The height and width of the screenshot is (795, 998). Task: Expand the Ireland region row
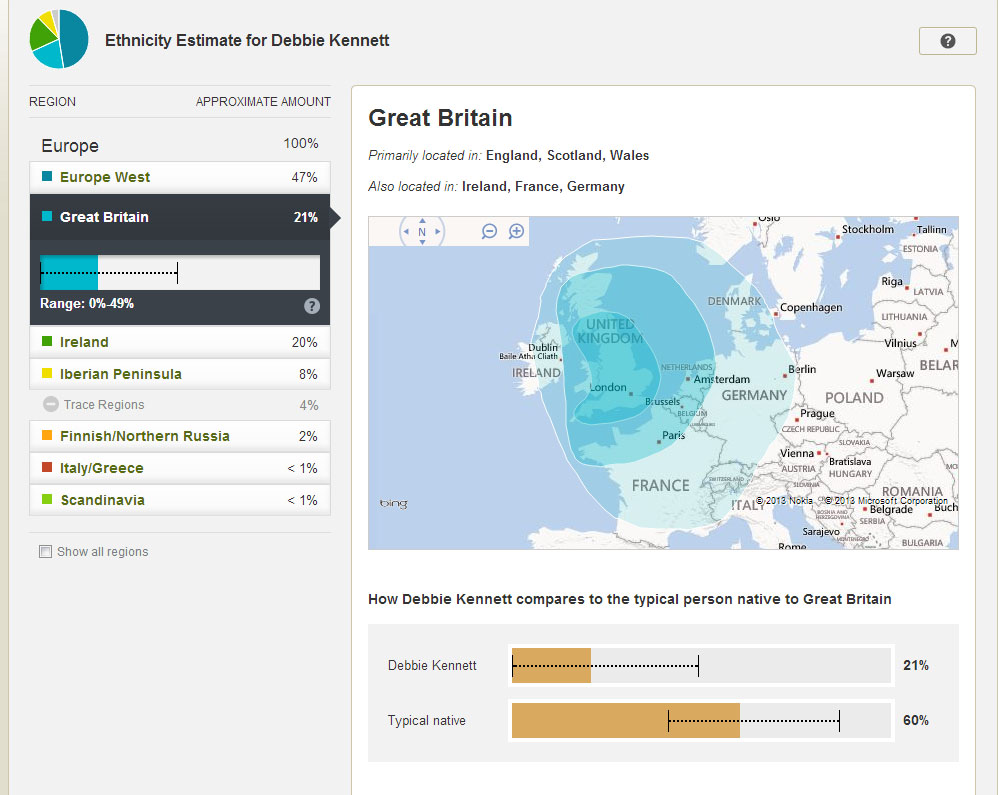point(180,341)
